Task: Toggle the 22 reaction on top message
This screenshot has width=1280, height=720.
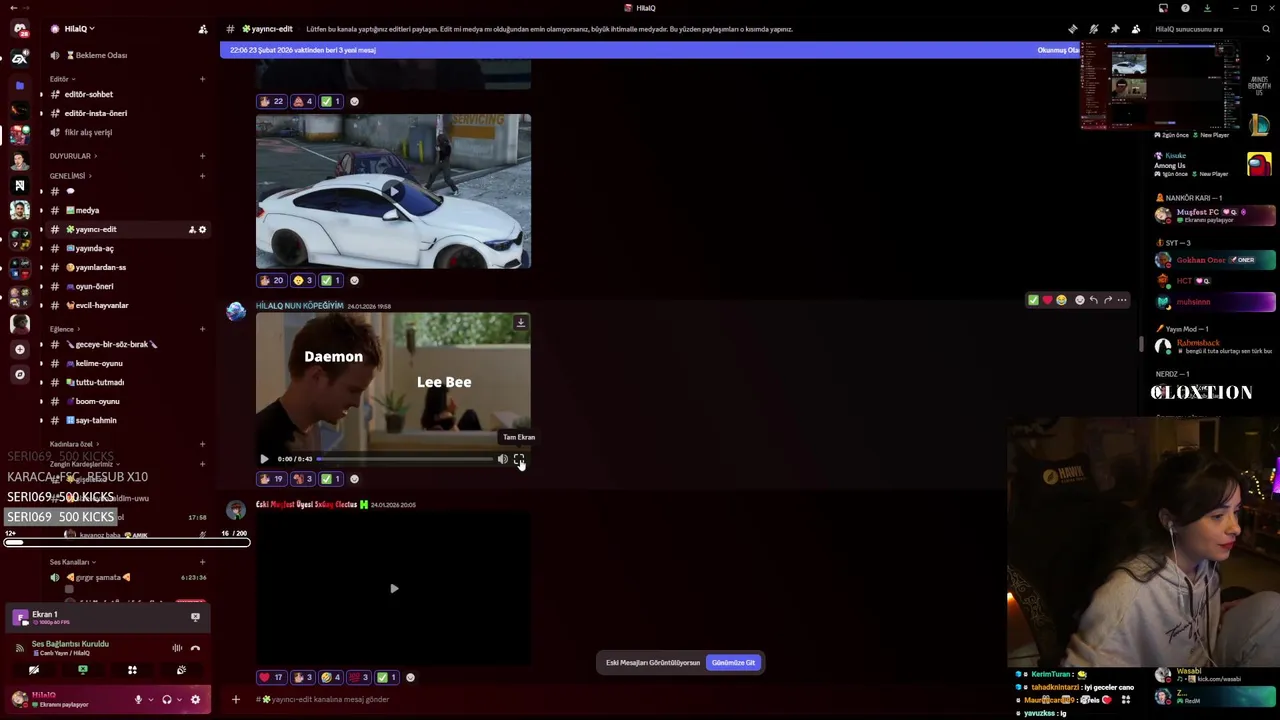Action: (x=271, y=101)
